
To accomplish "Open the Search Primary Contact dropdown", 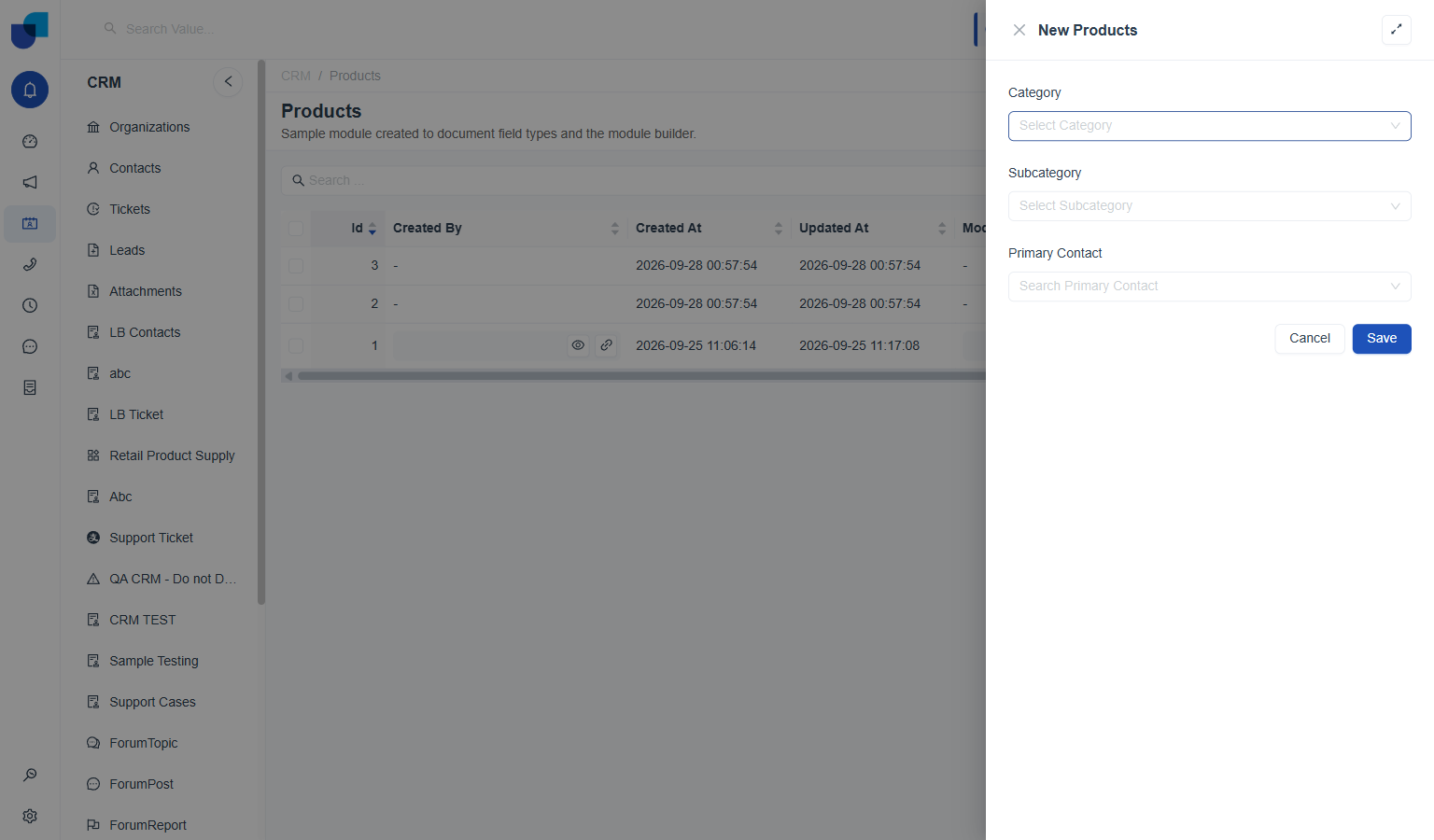I will coord(1209,287).
